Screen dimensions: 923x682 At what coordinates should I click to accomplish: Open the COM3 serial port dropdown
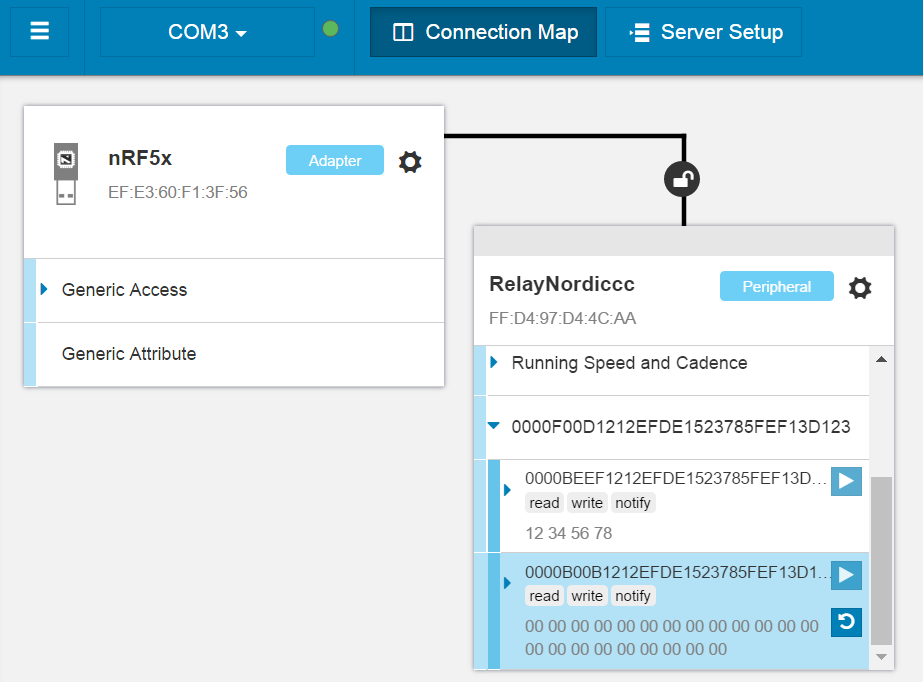click(207, 32)
